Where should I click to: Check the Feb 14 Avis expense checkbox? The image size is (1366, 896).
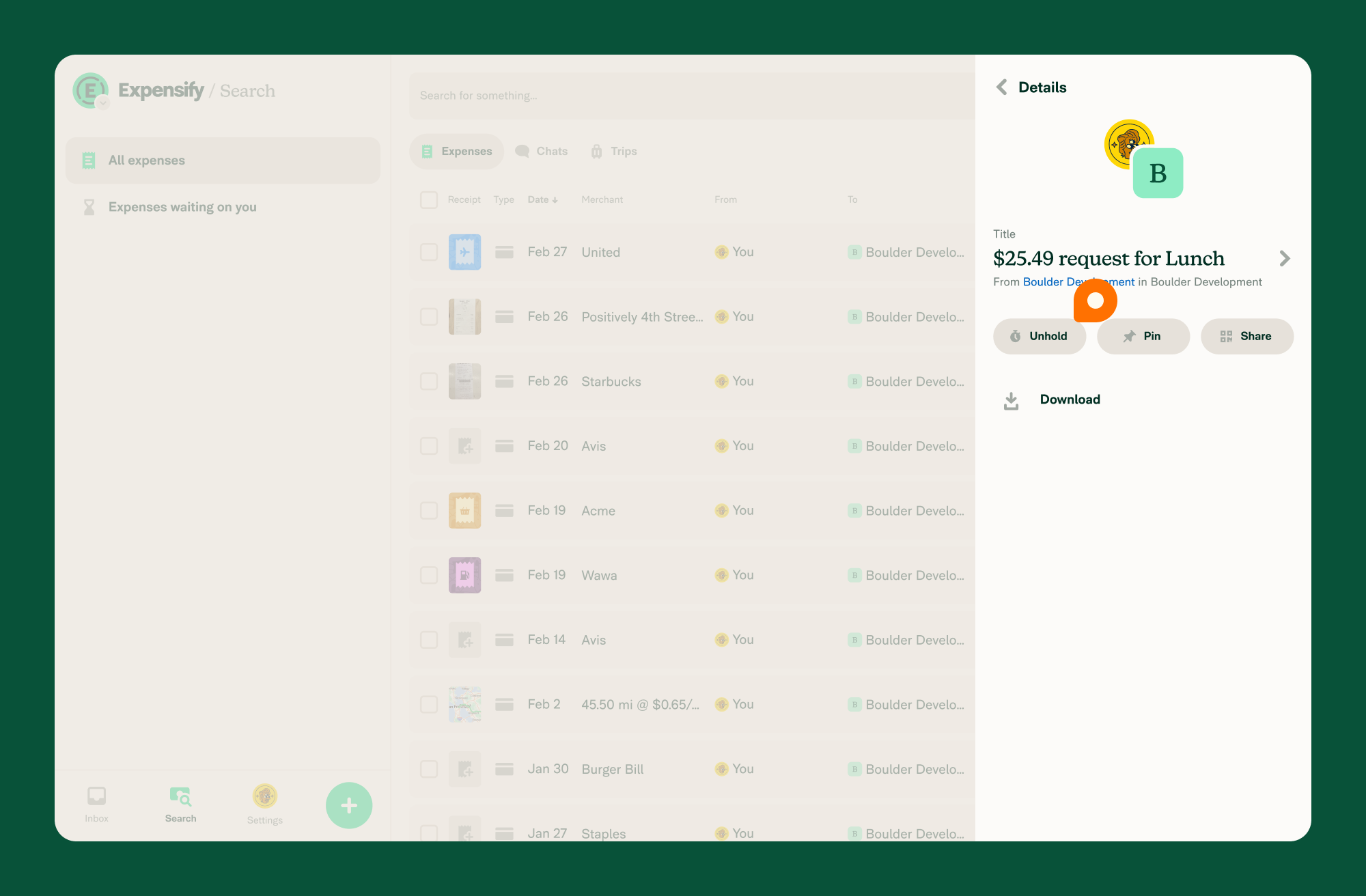tap(429, 640)
